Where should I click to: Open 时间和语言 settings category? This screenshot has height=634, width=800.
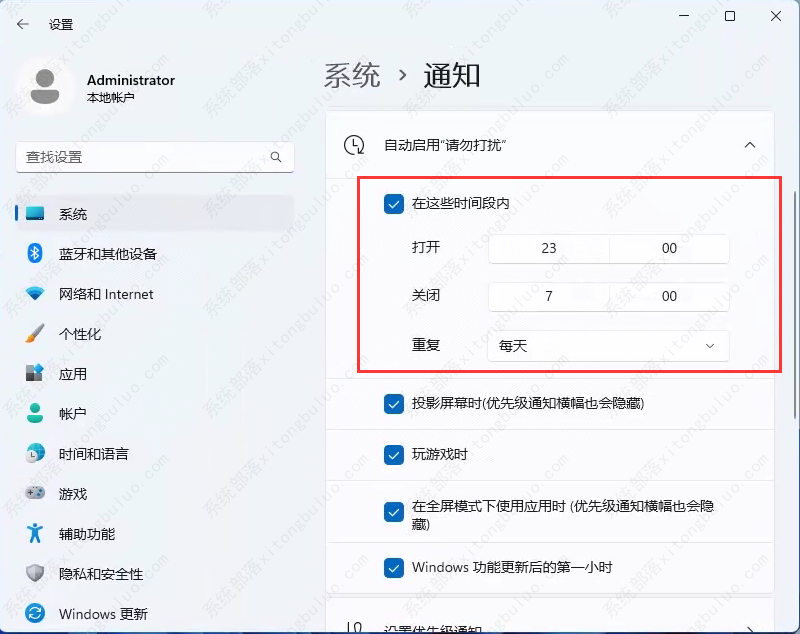click(93, 454)
